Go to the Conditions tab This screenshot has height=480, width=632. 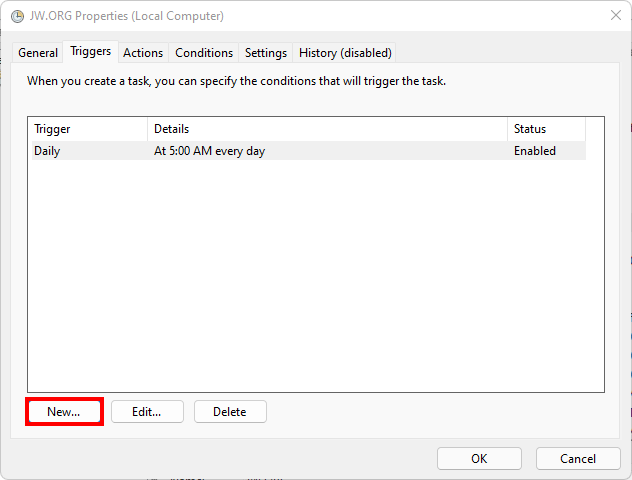click(x=204, y=53)
